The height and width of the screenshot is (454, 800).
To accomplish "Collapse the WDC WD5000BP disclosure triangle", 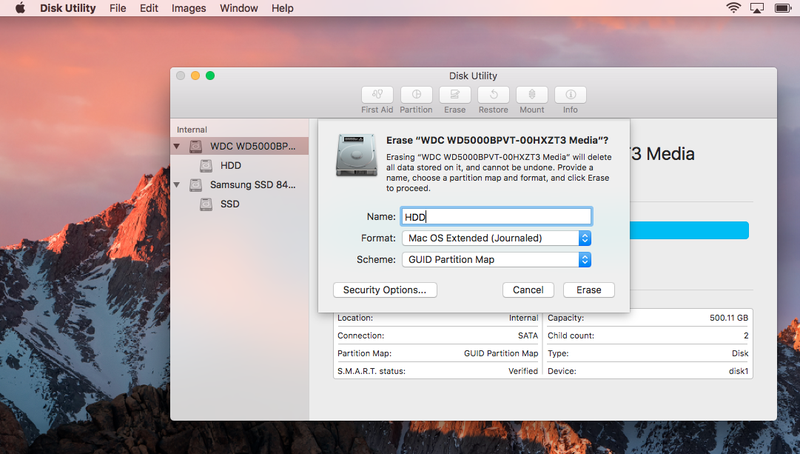I will pos(177,146).
